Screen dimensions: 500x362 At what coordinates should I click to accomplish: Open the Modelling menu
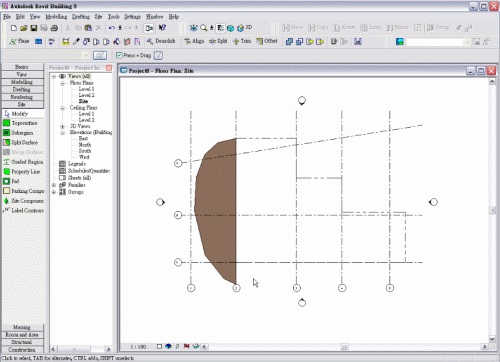tap(56, 17)
